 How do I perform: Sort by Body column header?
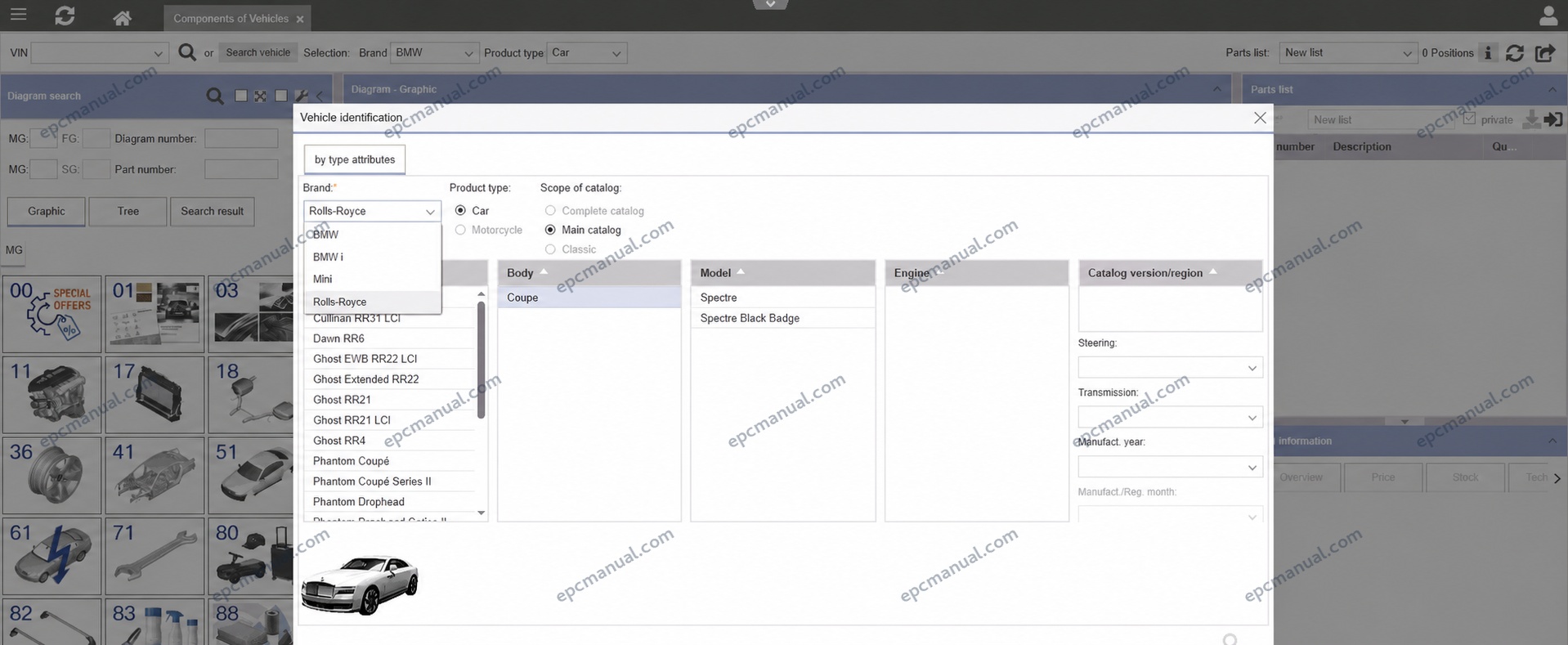point(589,273)
